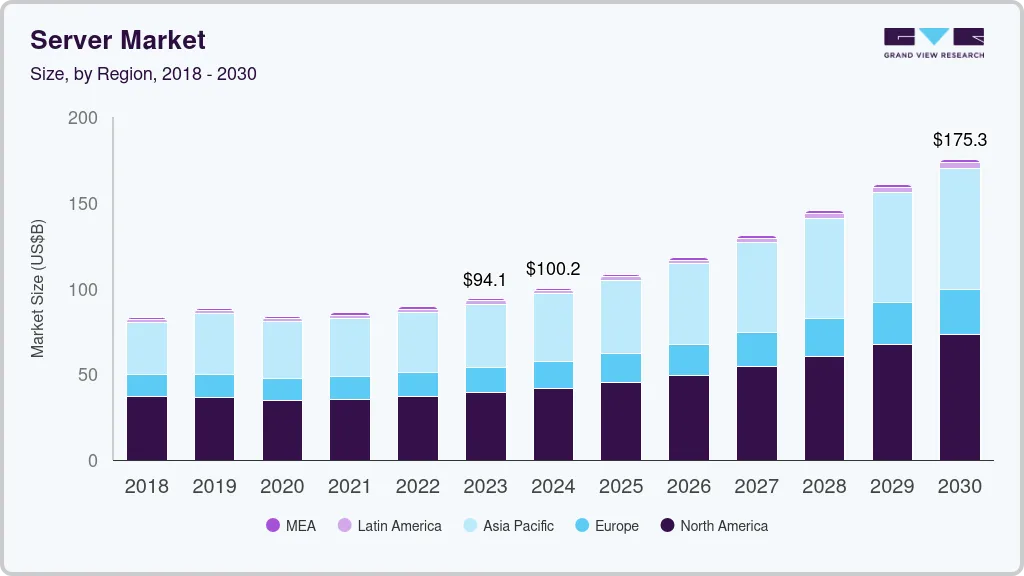Click the MEA legend marker
1024x576 pixels.
(275, 525)
